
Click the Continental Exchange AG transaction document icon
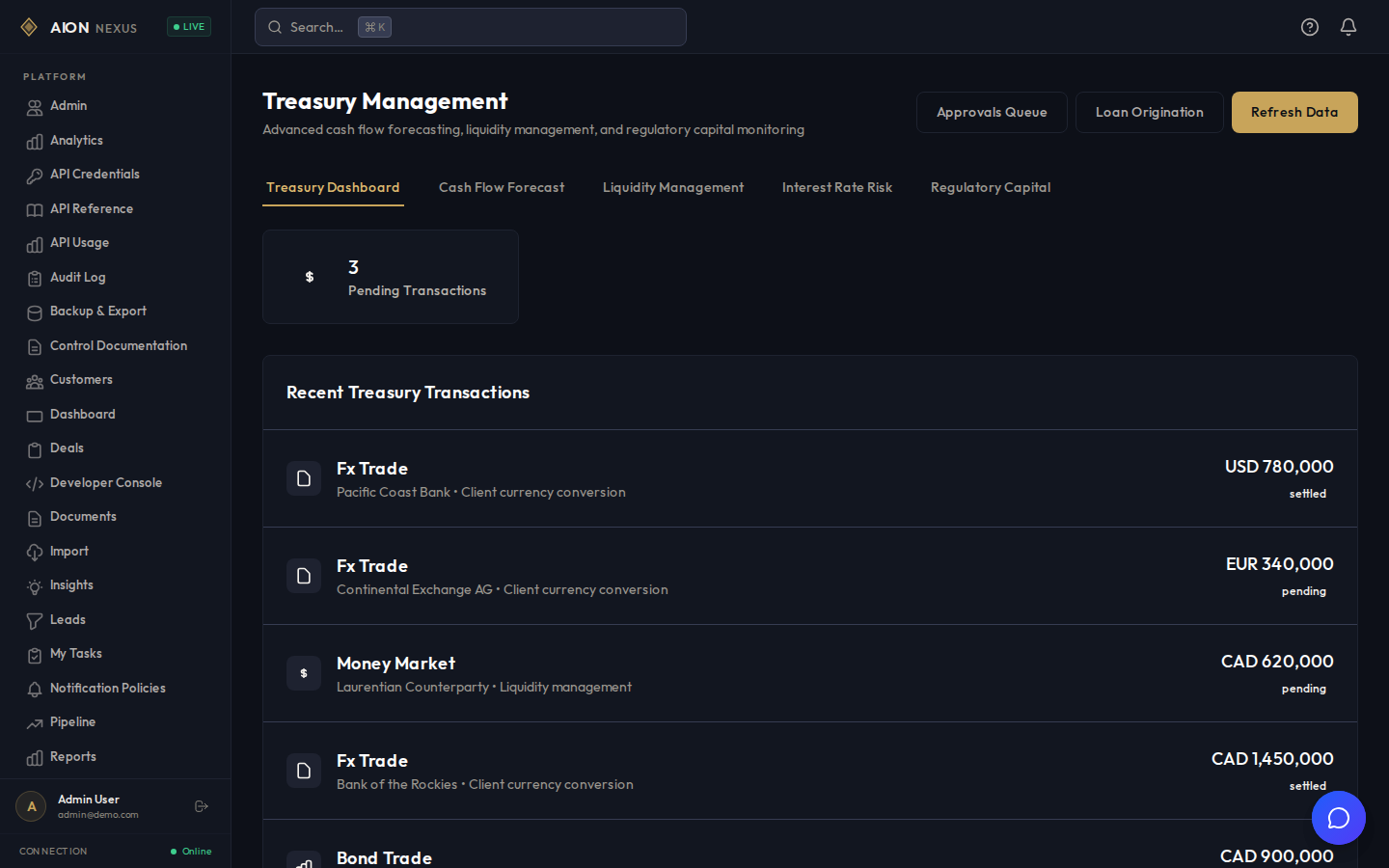coord(304,576)
